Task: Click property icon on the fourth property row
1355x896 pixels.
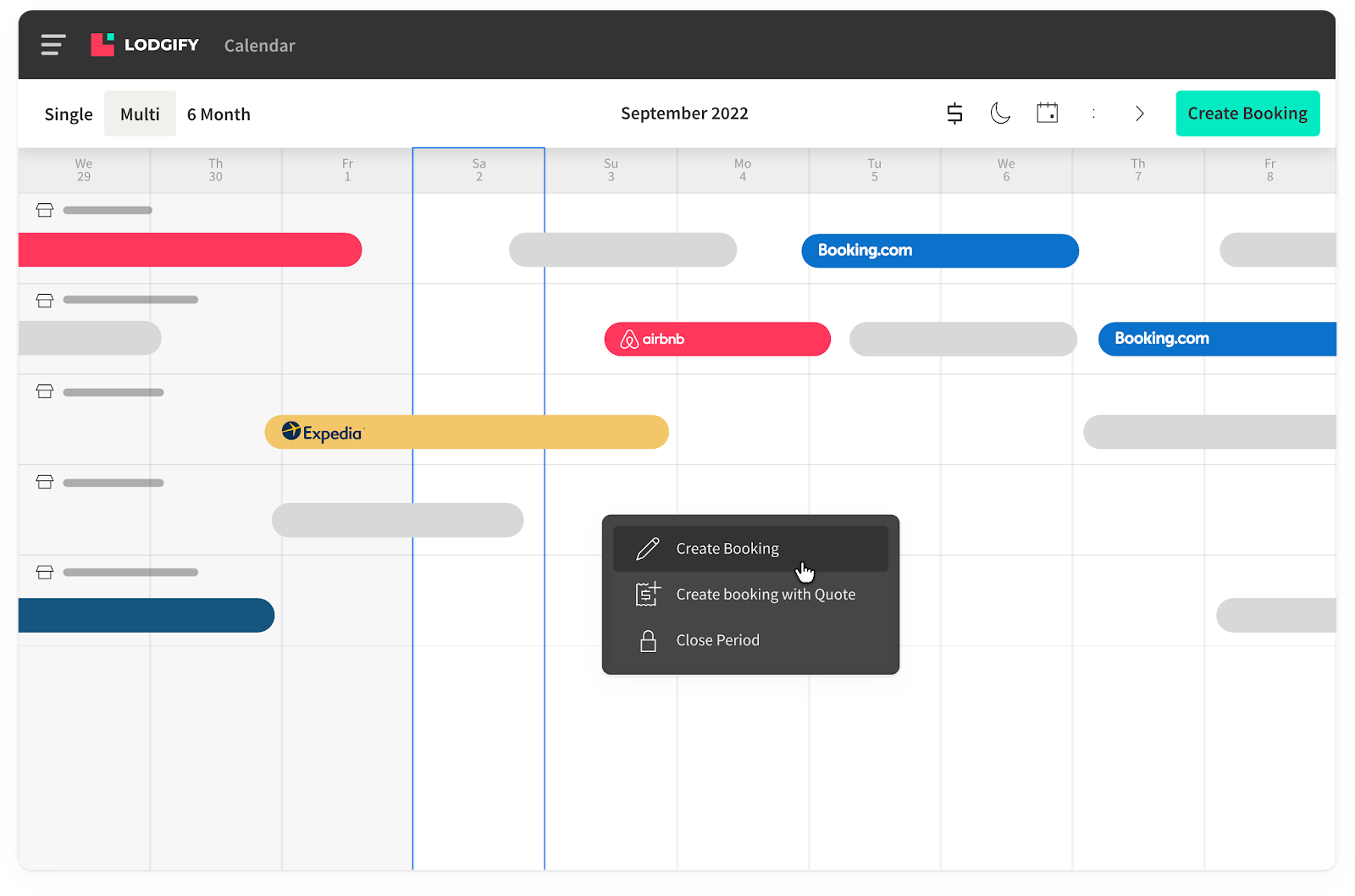Action: (45, 482)
